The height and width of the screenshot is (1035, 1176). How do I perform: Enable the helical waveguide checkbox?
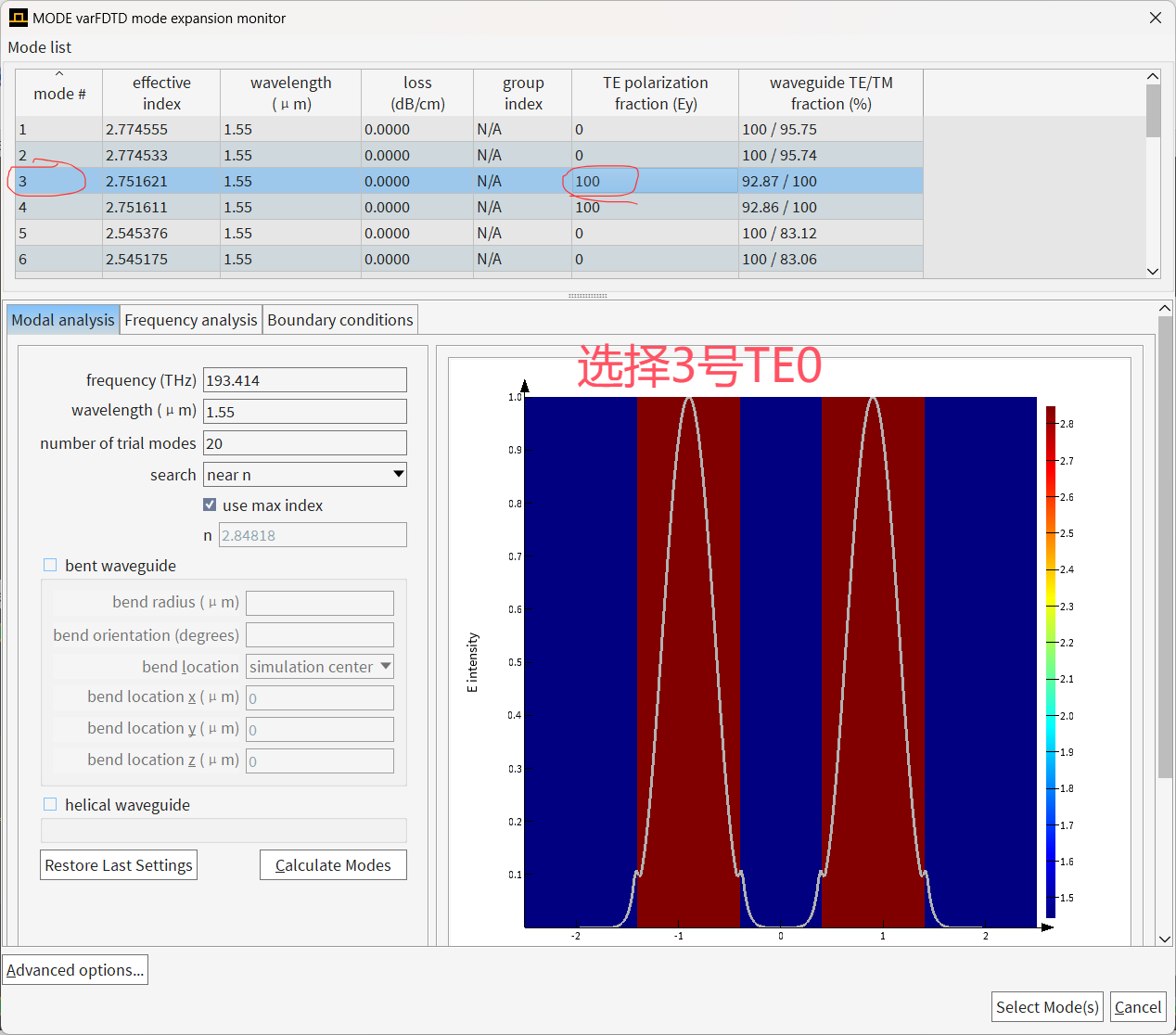(50, 805)
